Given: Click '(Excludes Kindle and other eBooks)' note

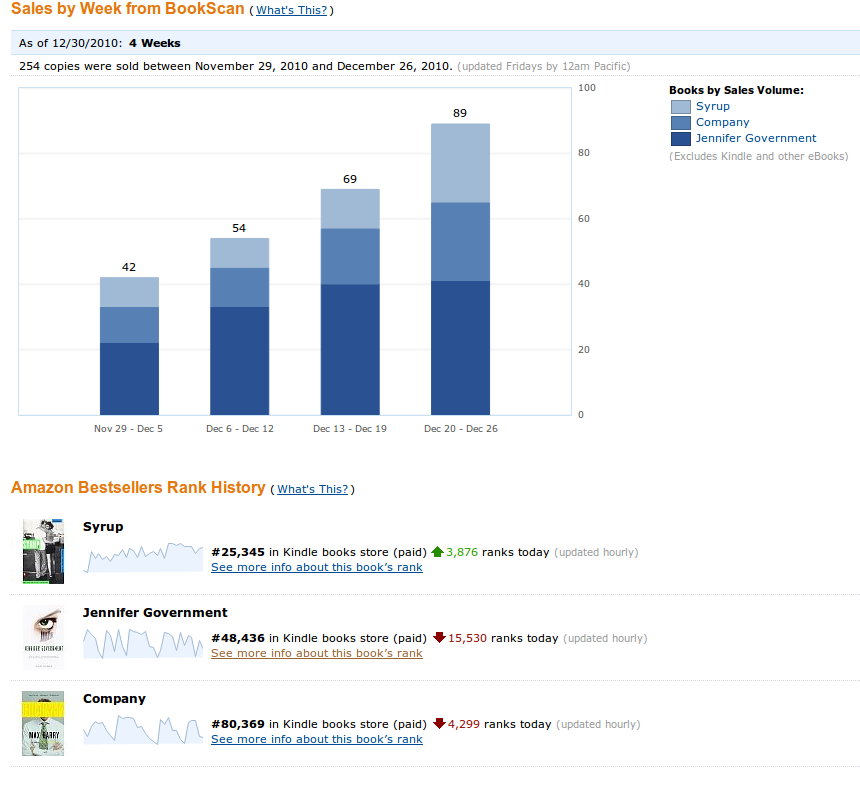Looking at the screenshot, I should click(x=759, y=156).
